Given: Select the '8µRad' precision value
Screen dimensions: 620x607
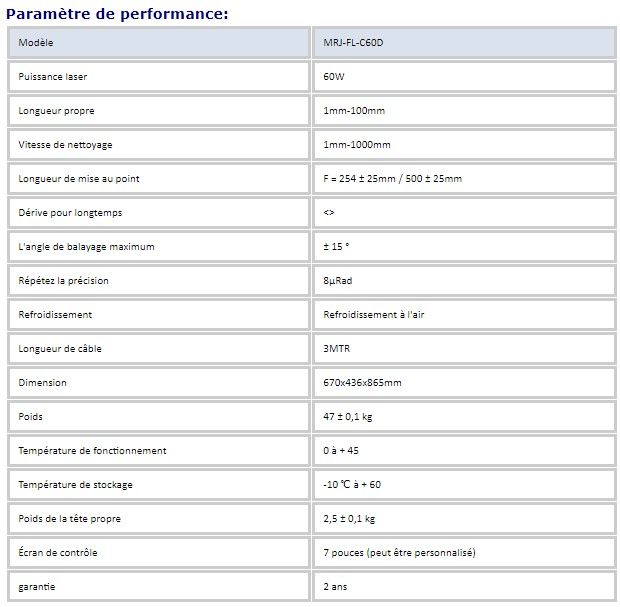Looking at the screenshot, I should pos(340,281).
